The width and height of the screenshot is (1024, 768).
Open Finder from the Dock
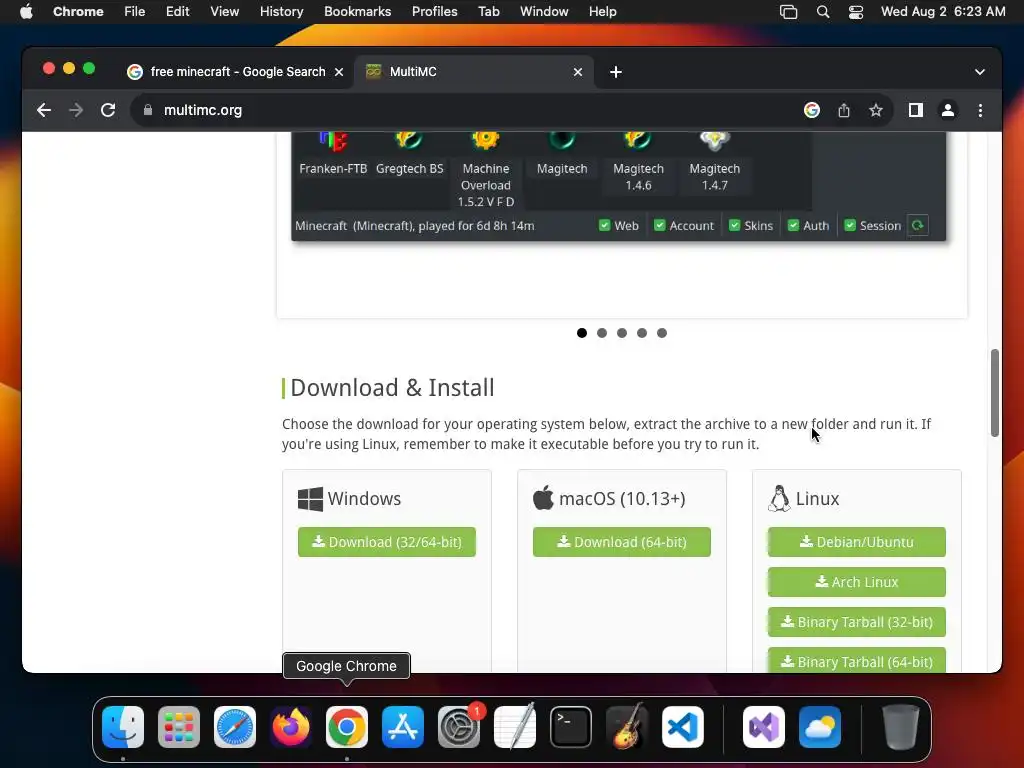pos(123,727)
